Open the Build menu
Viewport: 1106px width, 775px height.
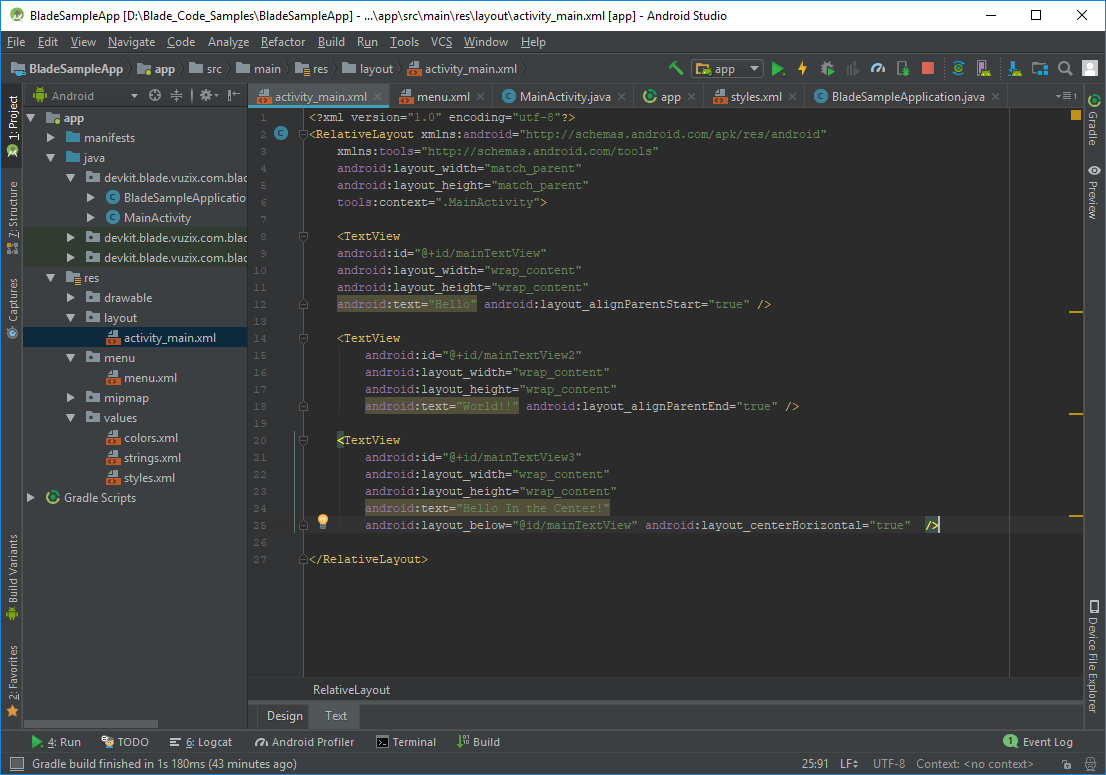(x=331, y=42)
